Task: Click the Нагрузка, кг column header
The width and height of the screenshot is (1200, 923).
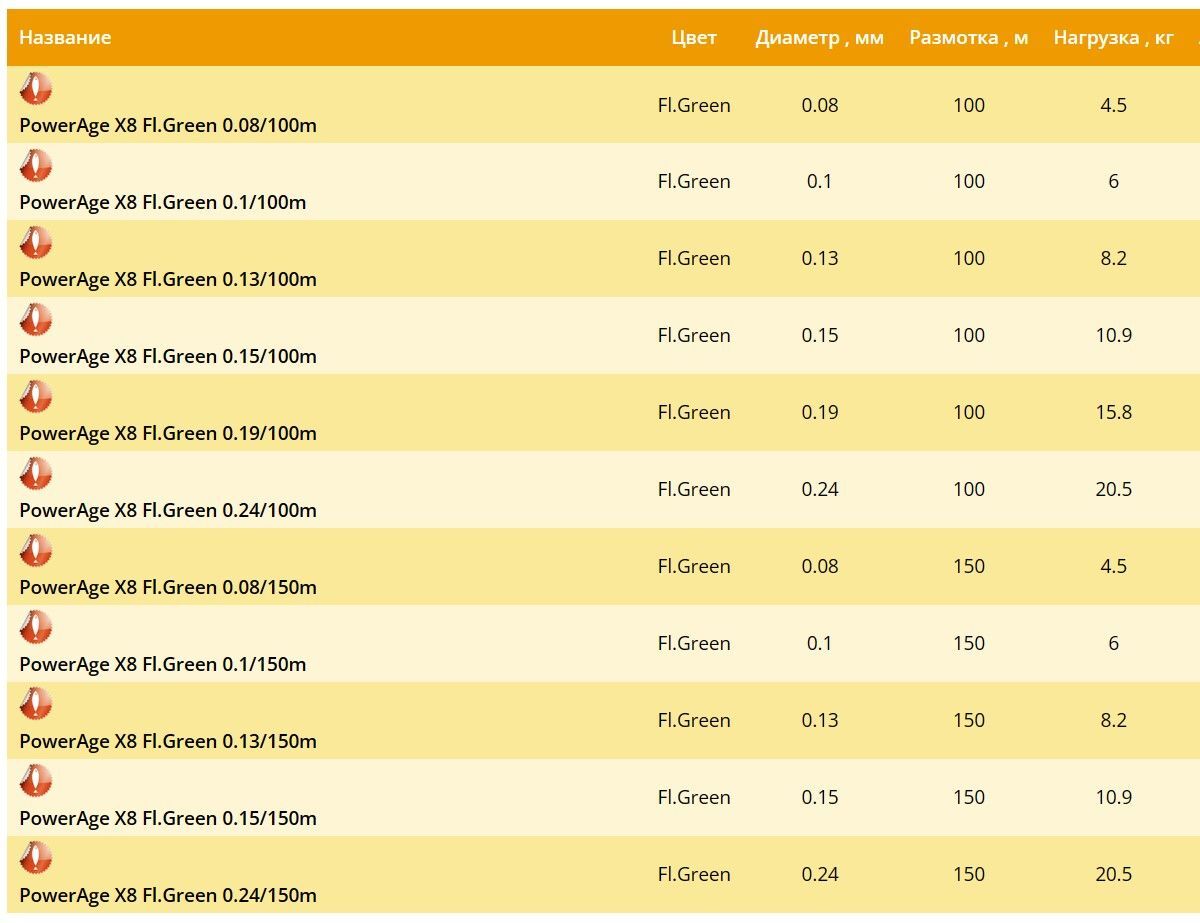Action: click(1114, 39)
